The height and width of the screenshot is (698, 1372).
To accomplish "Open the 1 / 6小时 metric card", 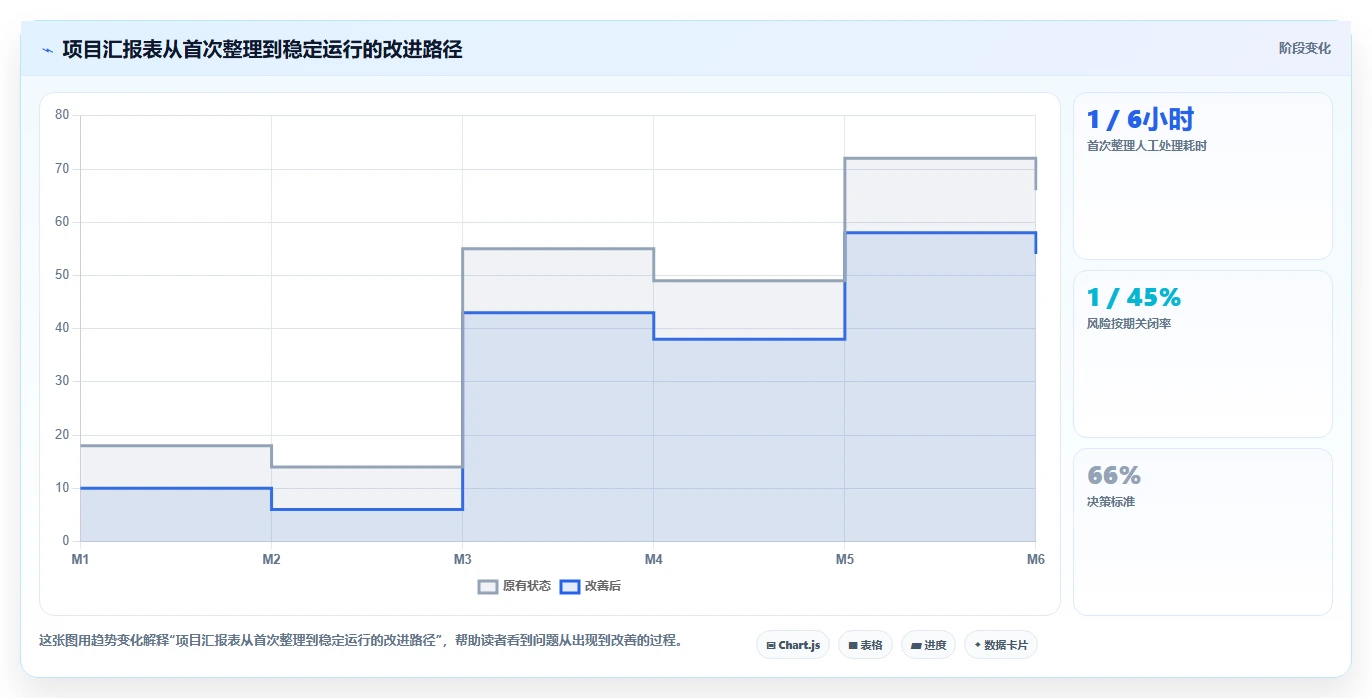I will coord(1203,176).
